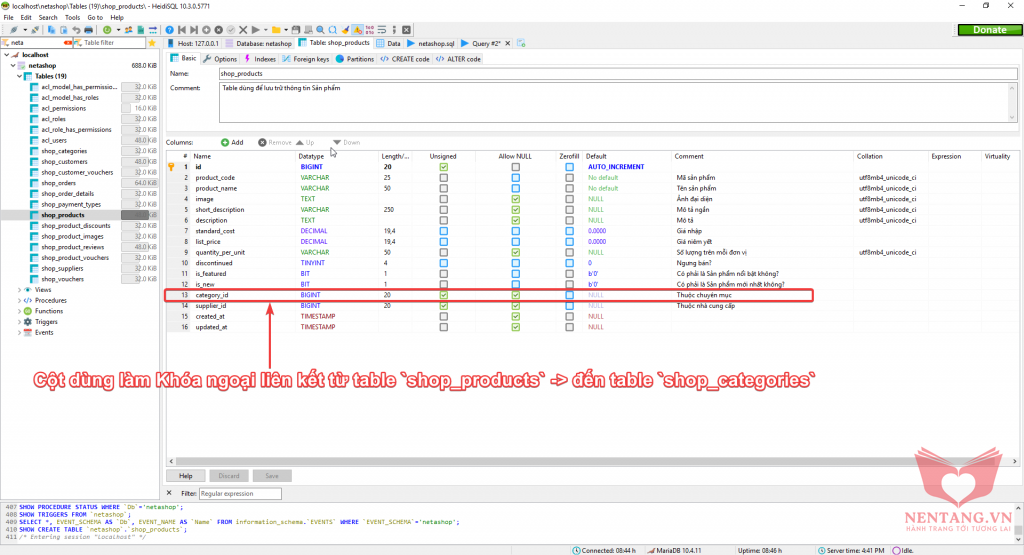Switch to the Foreign keys tab
Screen dimensions: 1024x555
(306, 59)
